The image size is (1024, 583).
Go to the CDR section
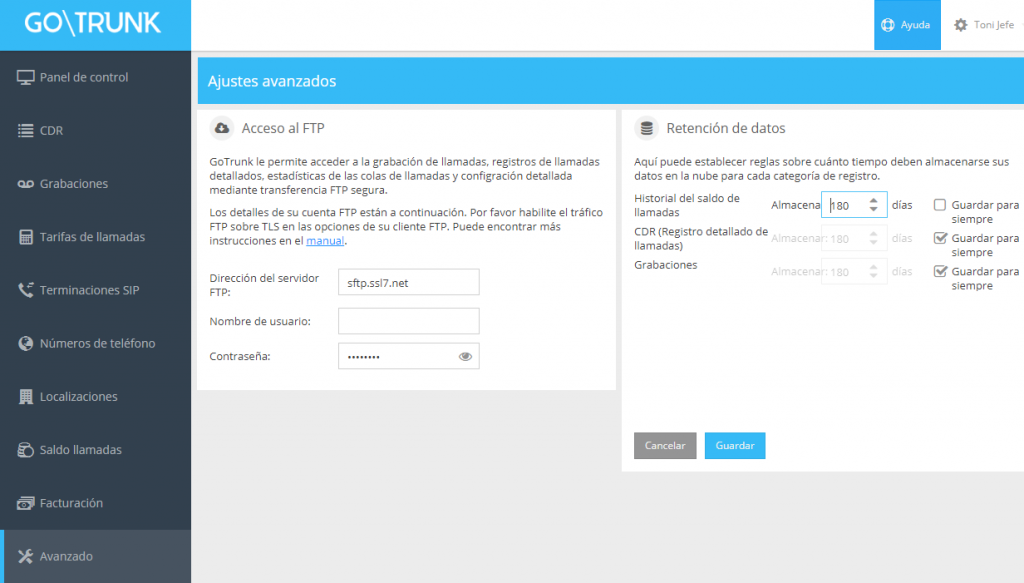coord(95,131)
